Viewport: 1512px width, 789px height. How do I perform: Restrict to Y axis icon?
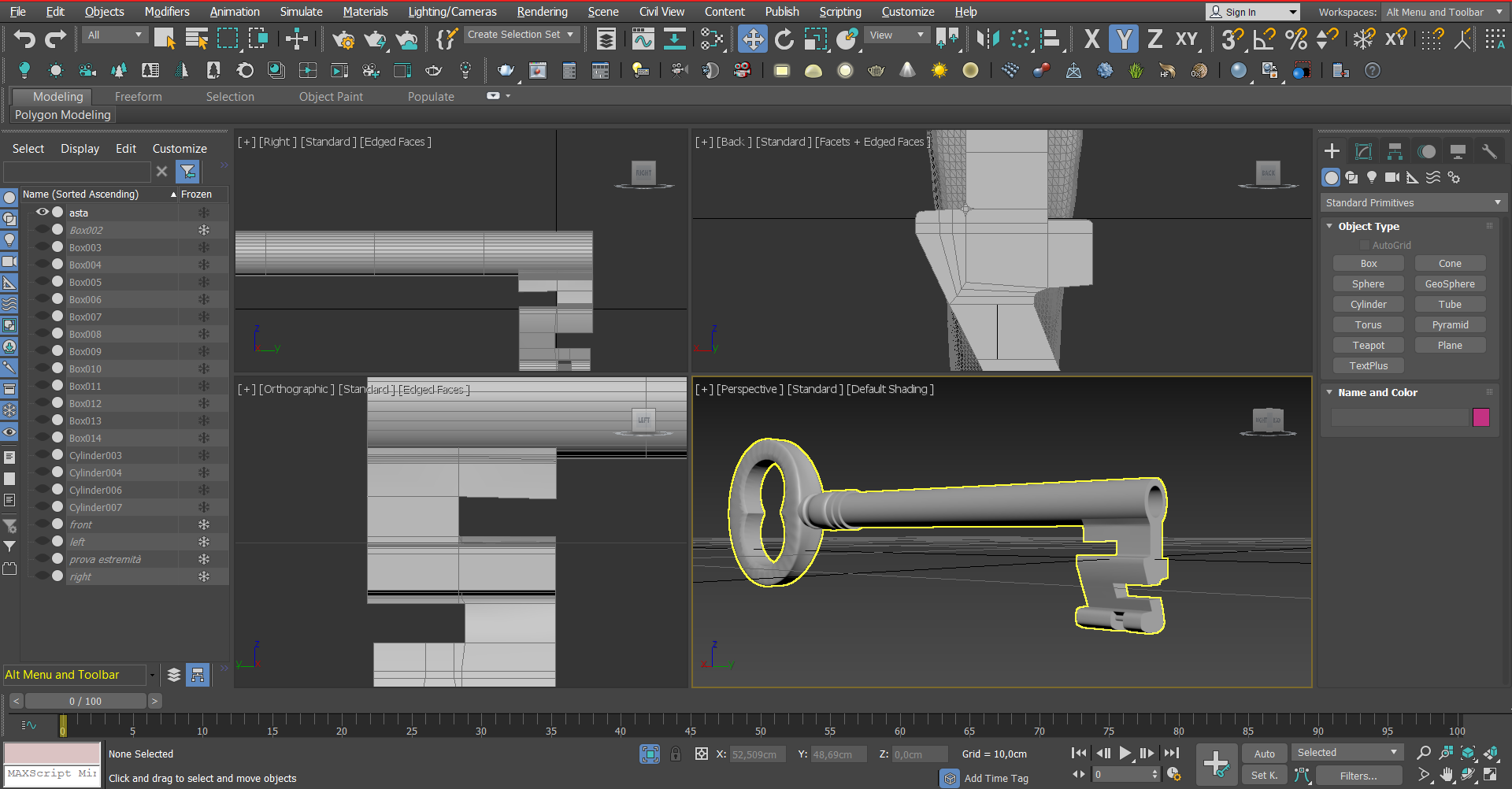click(x=1123, y=39)
